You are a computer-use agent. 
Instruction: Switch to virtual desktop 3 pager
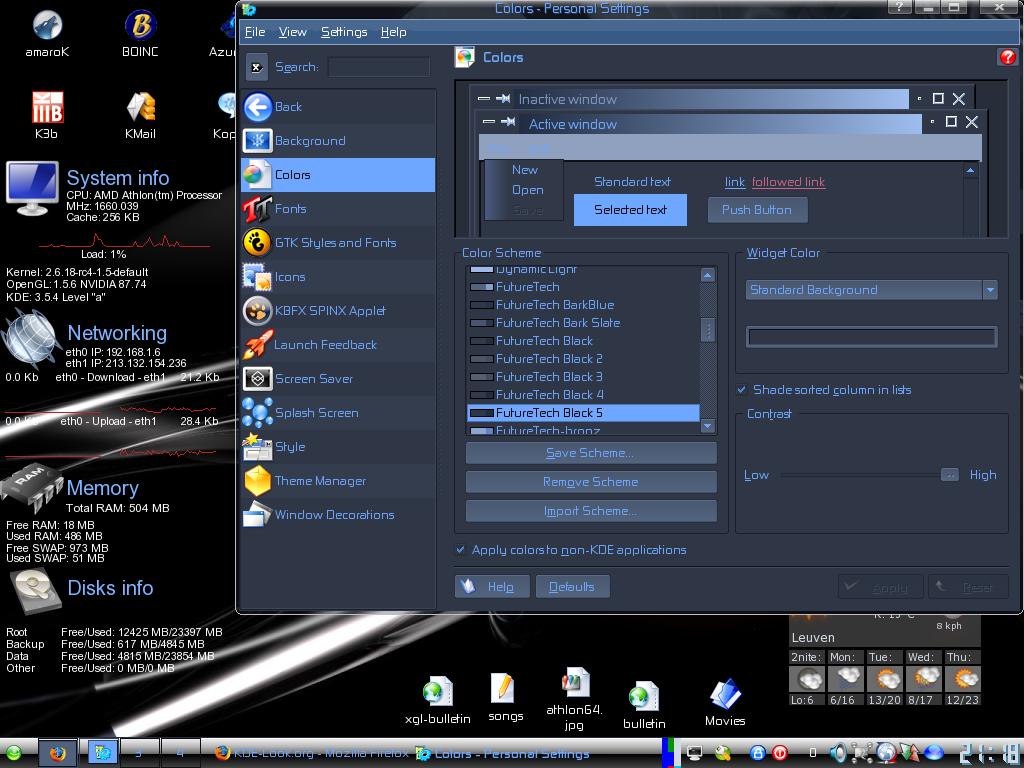[139, 753]
